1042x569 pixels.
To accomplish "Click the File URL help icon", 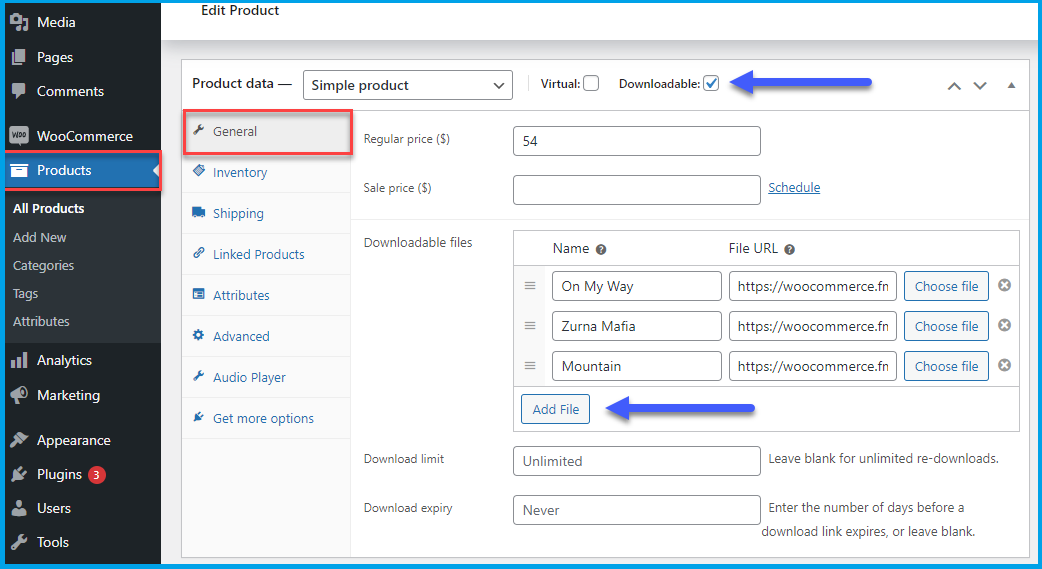I will click(789, 250).
